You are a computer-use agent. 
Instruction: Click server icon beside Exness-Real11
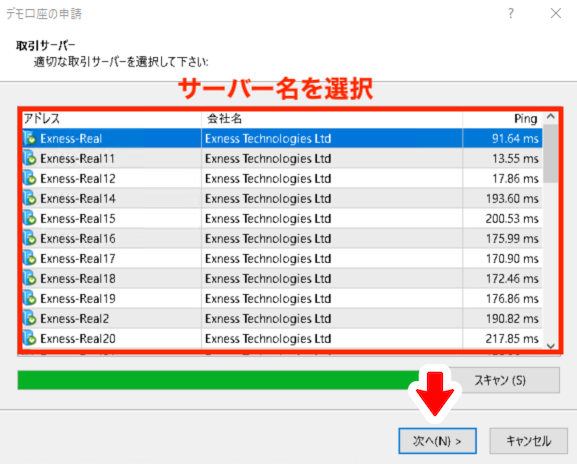pos(29,158)
